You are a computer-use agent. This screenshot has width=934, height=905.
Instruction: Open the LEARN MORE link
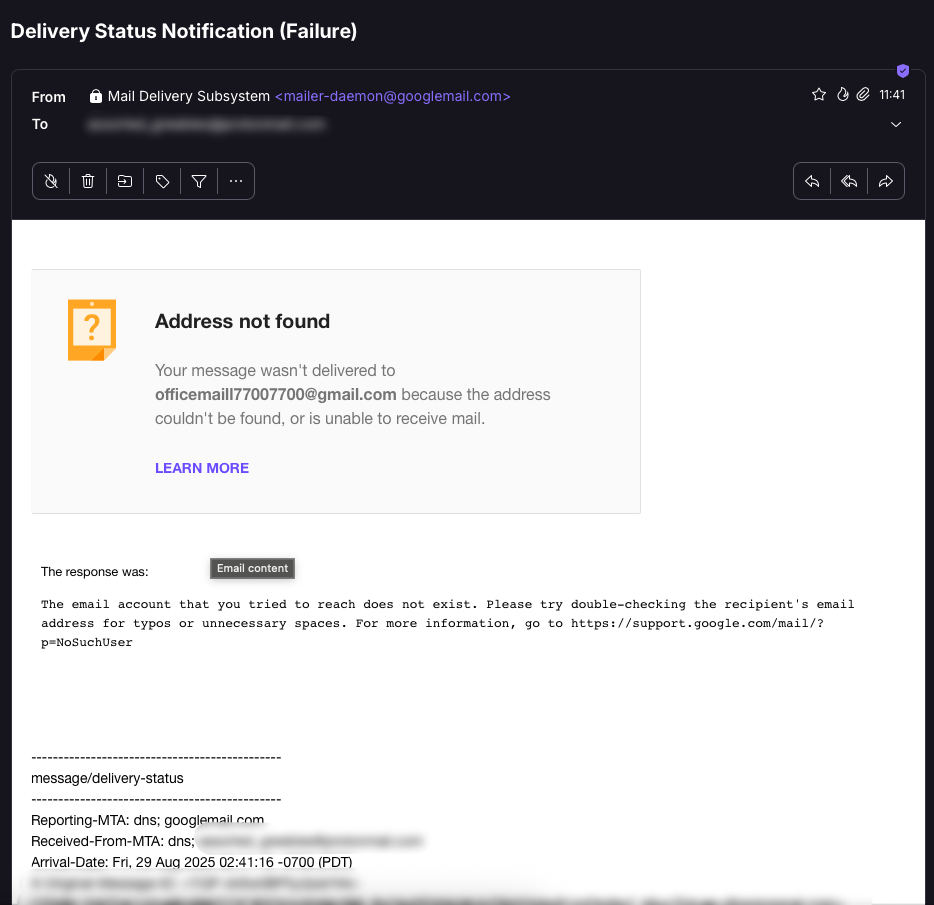202,468
